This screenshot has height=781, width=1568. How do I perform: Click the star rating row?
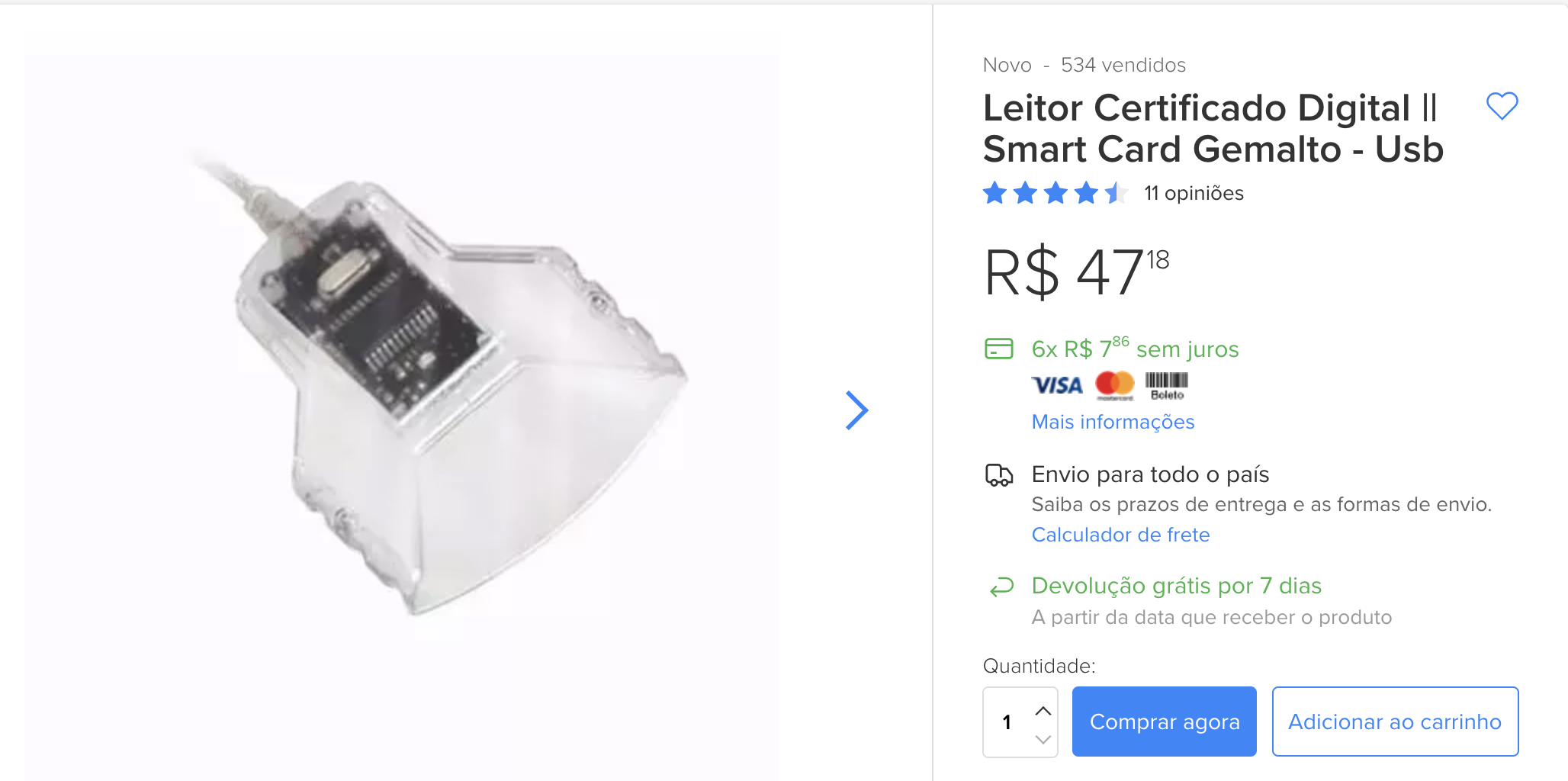(x=1056, y=193)
